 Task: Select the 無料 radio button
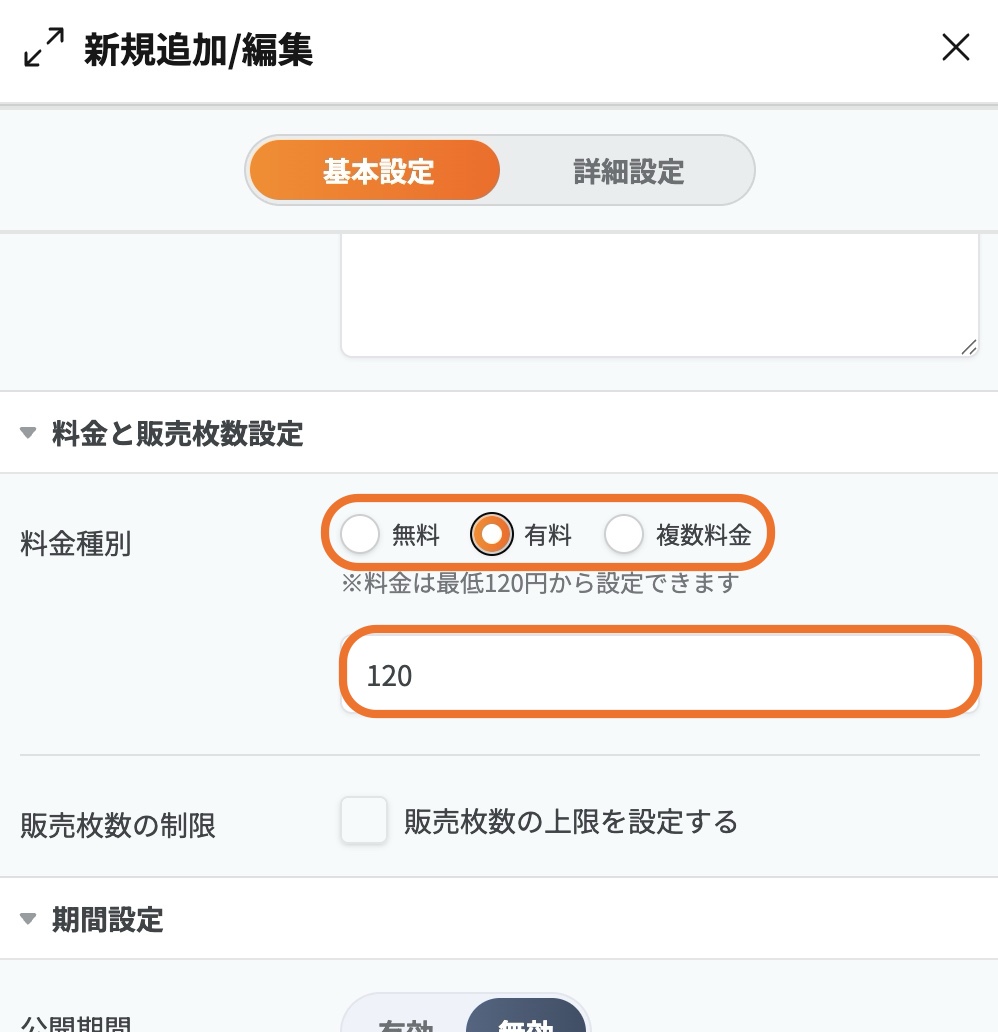361,535
